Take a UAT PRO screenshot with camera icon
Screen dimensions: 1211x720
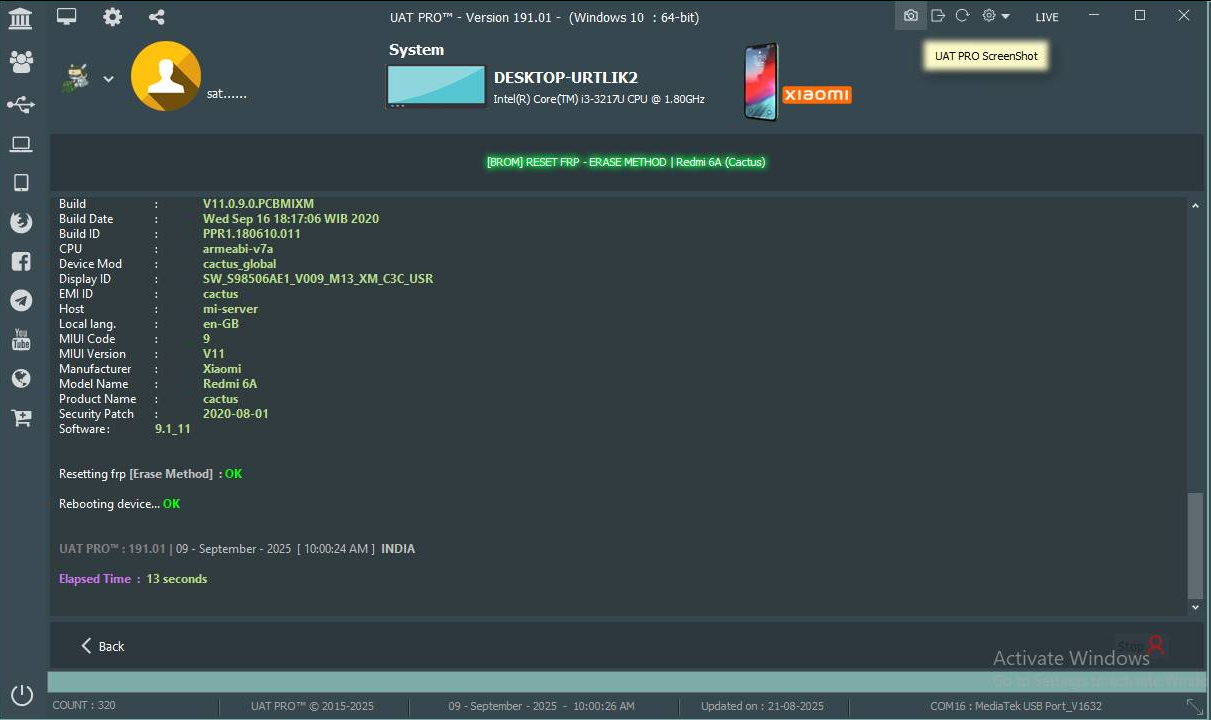910,16
